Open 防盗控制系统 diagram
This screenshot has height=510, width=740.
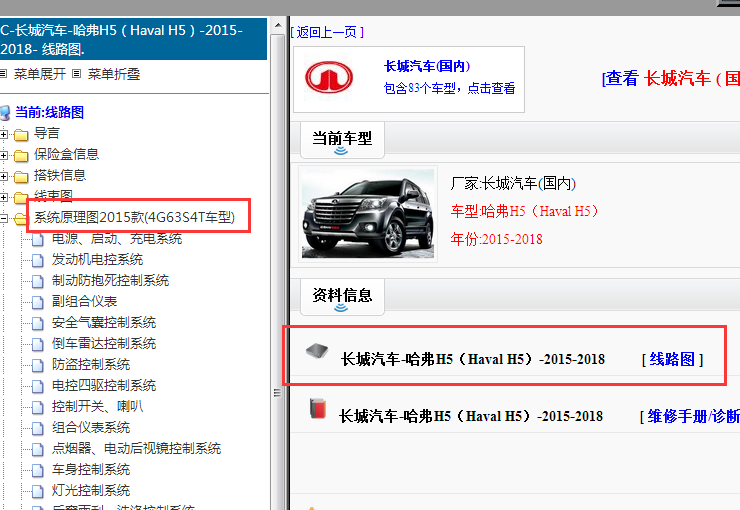coord(91,365)
